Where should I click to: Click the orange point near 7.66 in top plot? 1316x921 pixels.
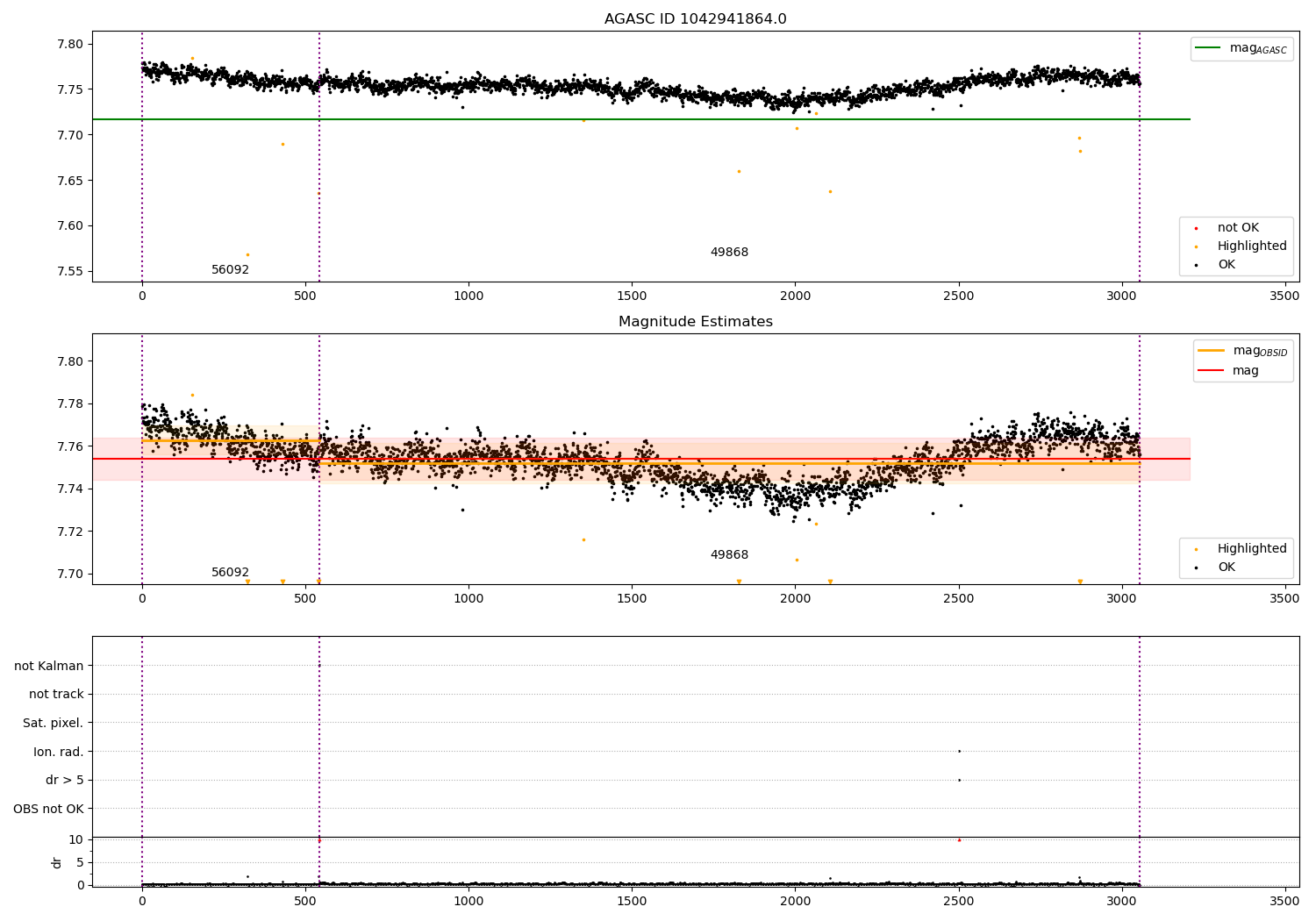click(739, 171)
